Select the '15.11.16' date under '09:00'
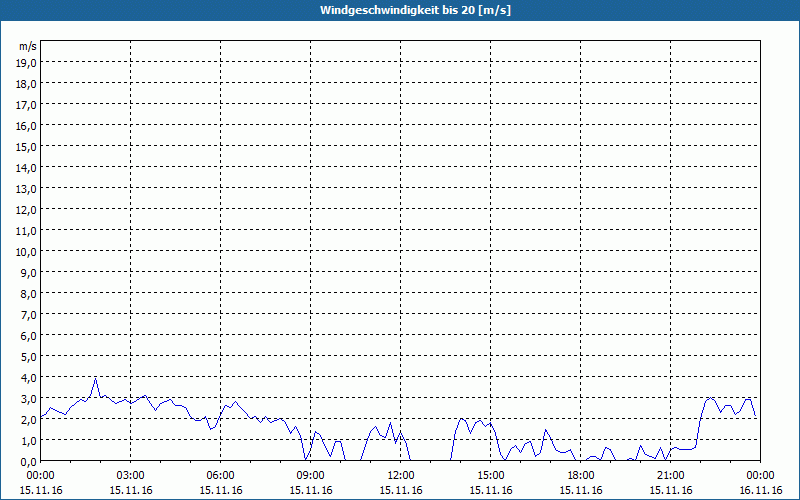Image resolution: width=800 pixels, height=500 pixels. [x=311, y=490]
